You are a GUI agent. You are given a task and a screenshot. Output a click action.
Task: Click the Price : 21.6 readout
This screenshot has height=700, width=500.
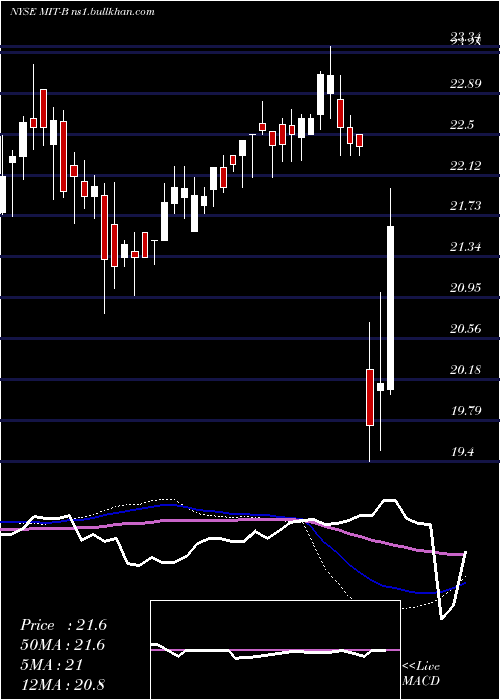63,625
